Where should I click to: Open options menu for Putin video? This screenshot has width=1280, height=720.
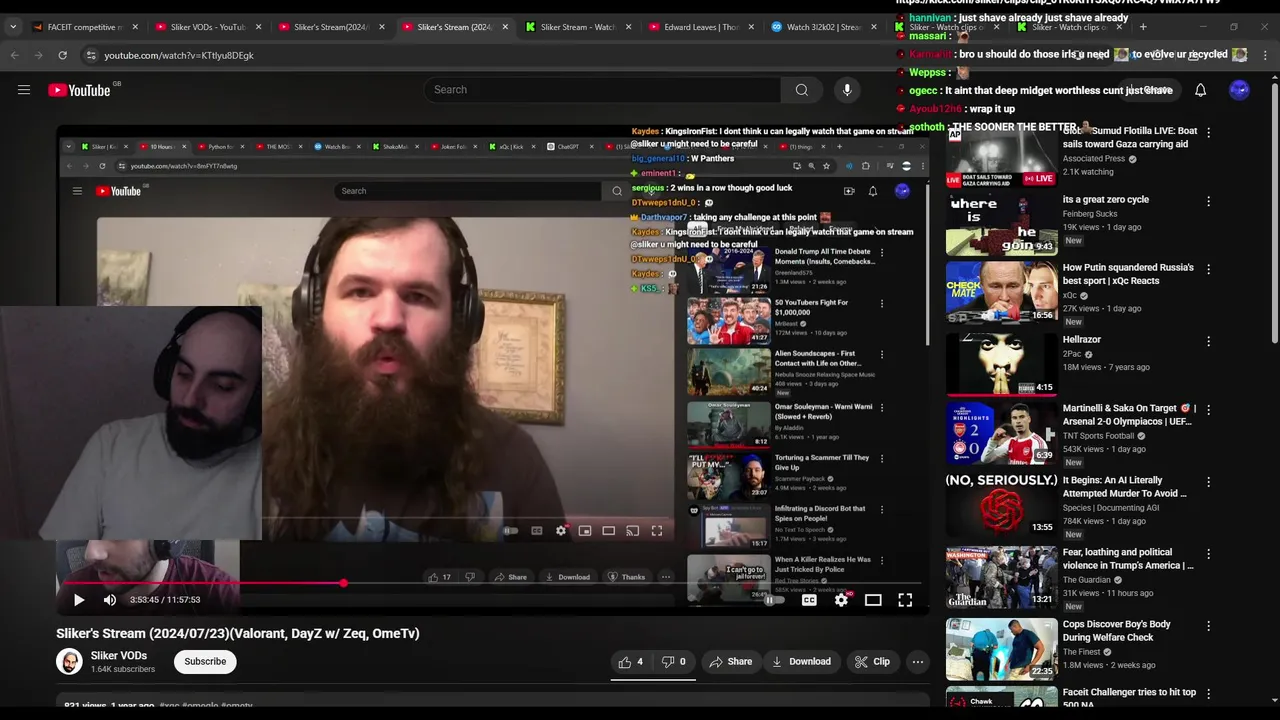pyautogui.click(x=1208, y=270)
